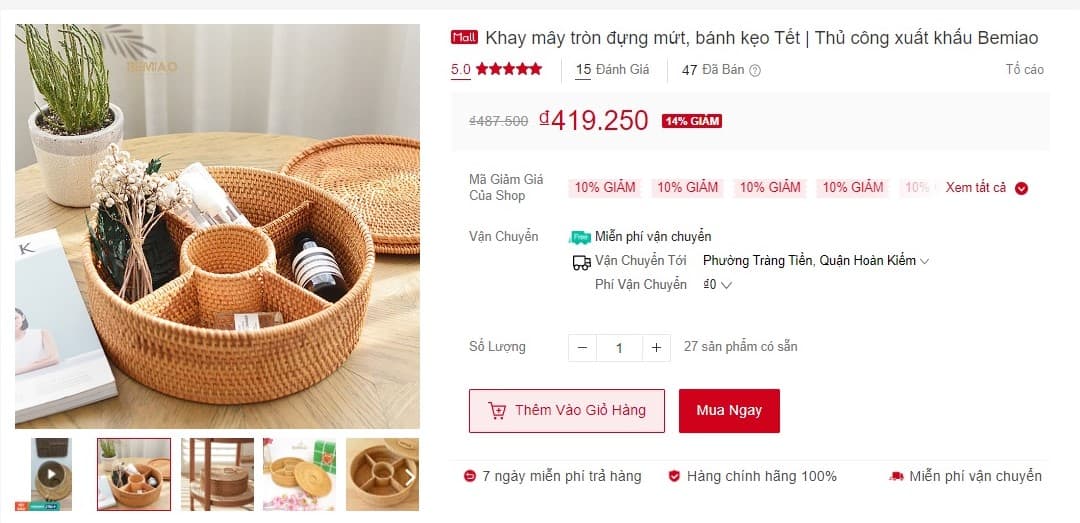Expand the shipping fee ₫0 dropdown
The width and height of the screenshot is (1080, 523).
[x=717, y=285]
